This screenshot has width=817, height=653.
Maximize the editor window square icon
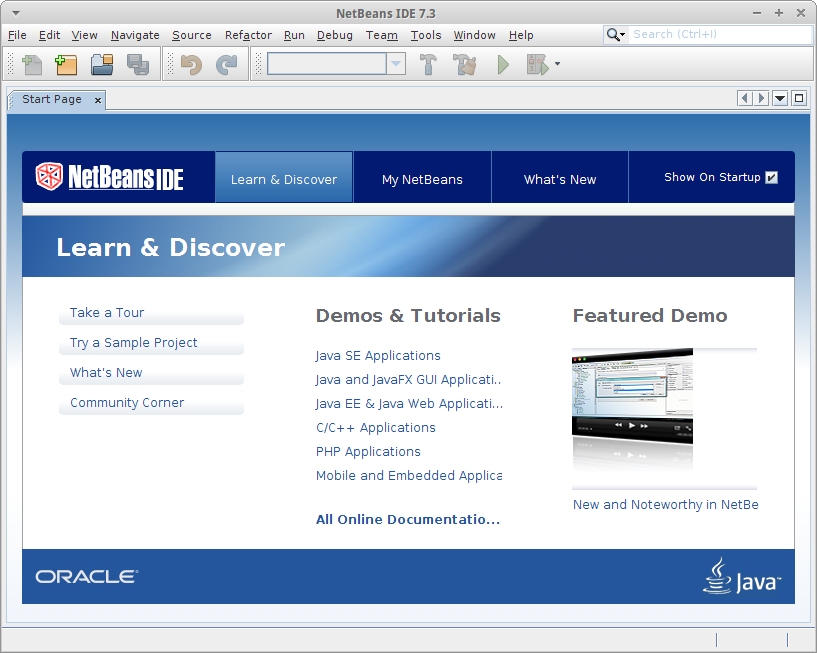(x=799, y=98)
